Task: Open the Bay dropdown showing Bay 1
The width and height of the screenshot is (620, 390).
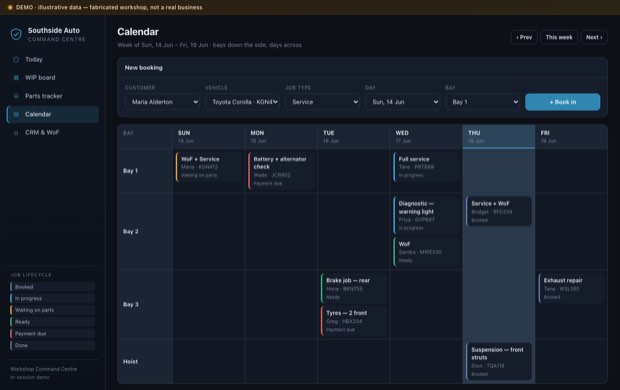Action: pos(483,102)
